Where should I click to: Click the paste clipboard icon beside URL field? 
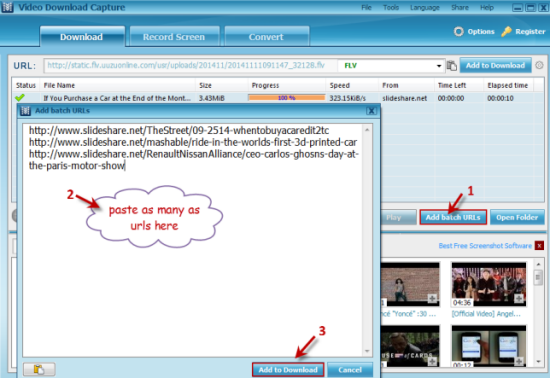point(452,66)
